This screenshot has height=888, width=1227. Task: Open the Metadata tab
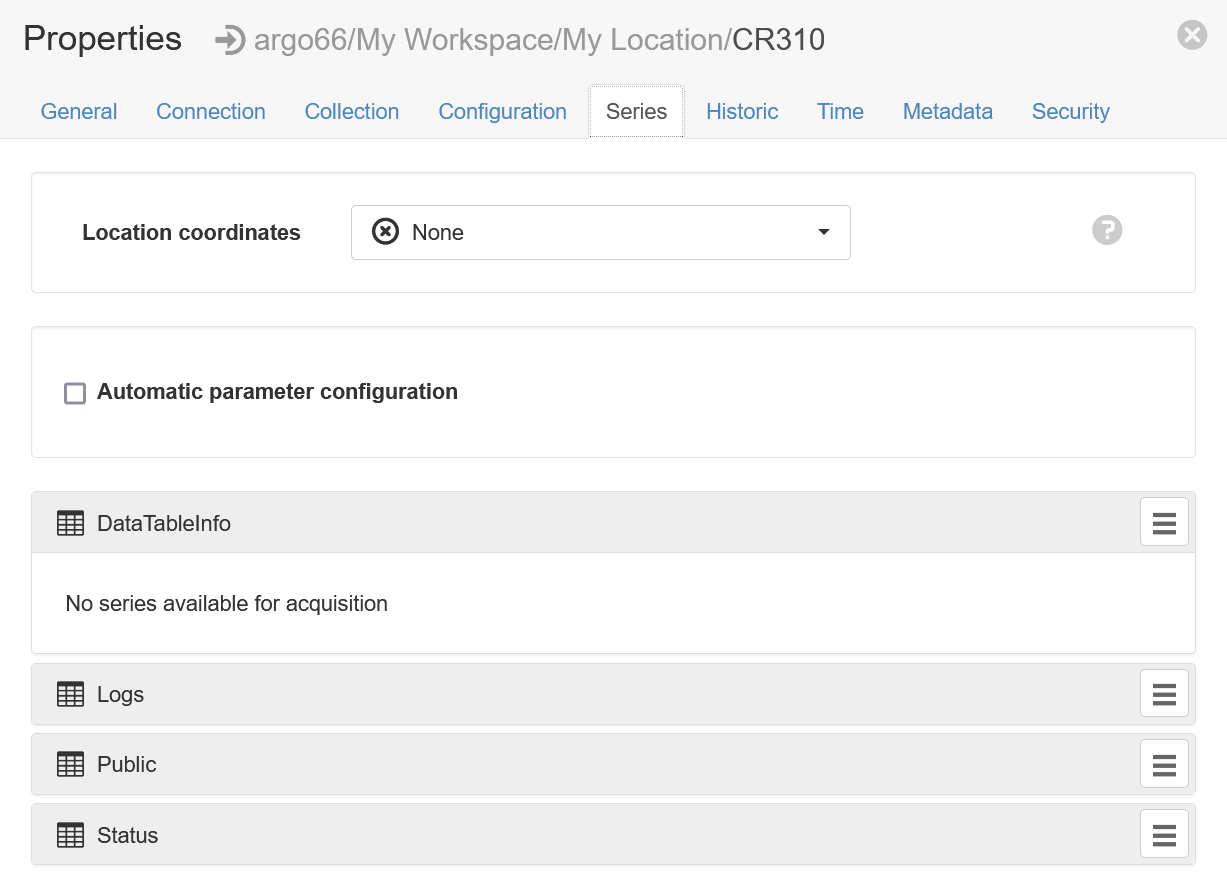pos(948,111)
